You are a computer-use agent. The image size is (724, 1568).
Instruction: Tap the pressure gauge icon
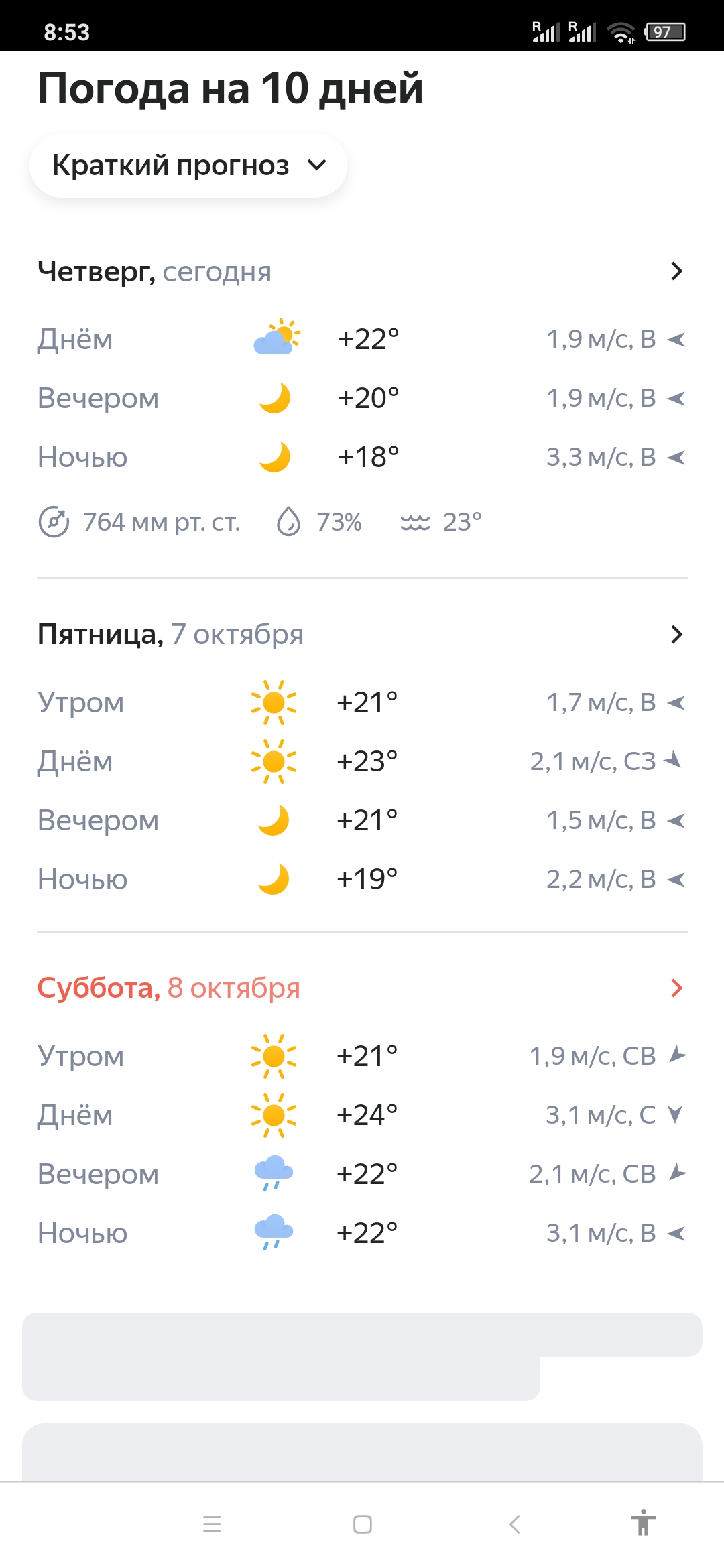coord(54,522)
